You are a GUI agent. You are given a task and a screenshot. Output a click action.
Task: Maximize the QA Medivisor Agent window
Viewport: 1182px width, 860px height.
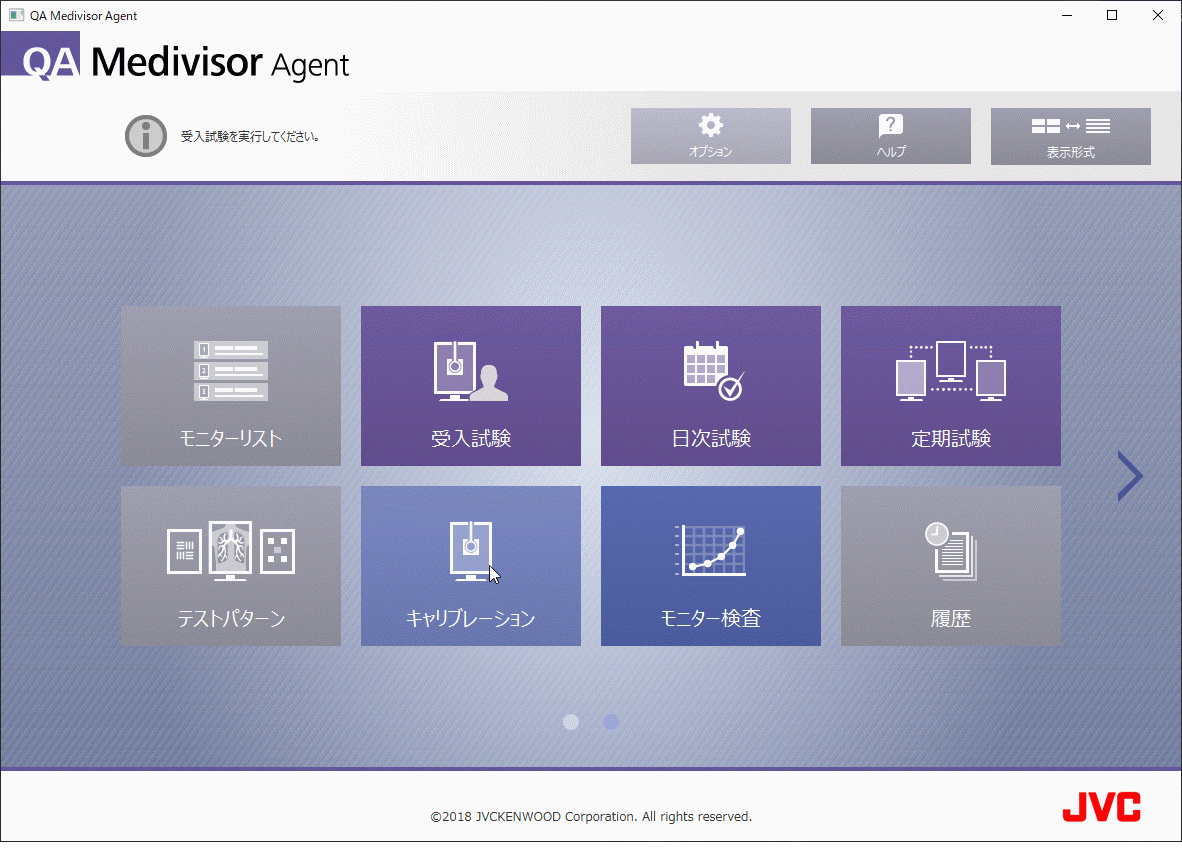[x=1112, y=15]
